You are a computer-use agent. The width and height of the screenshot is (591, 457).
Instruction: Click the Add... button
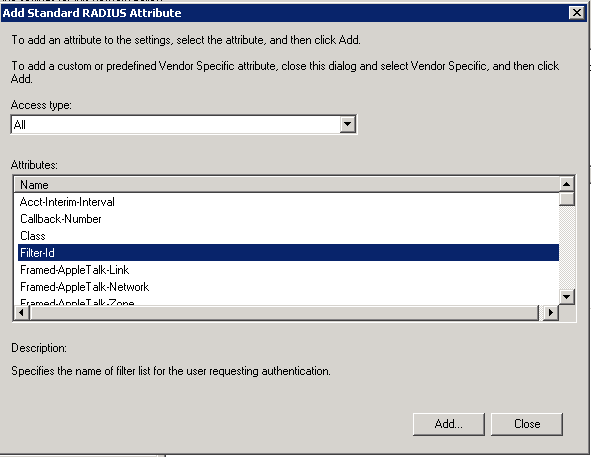coord(449,424)
